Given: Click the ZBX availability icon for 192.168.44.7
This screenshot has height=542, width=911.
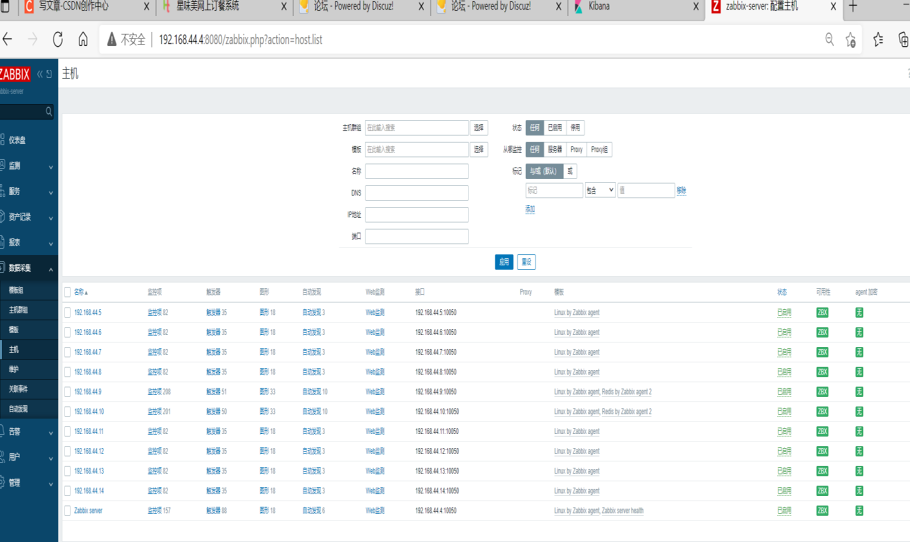Looking at the screenshot, I should pos(822,352).
